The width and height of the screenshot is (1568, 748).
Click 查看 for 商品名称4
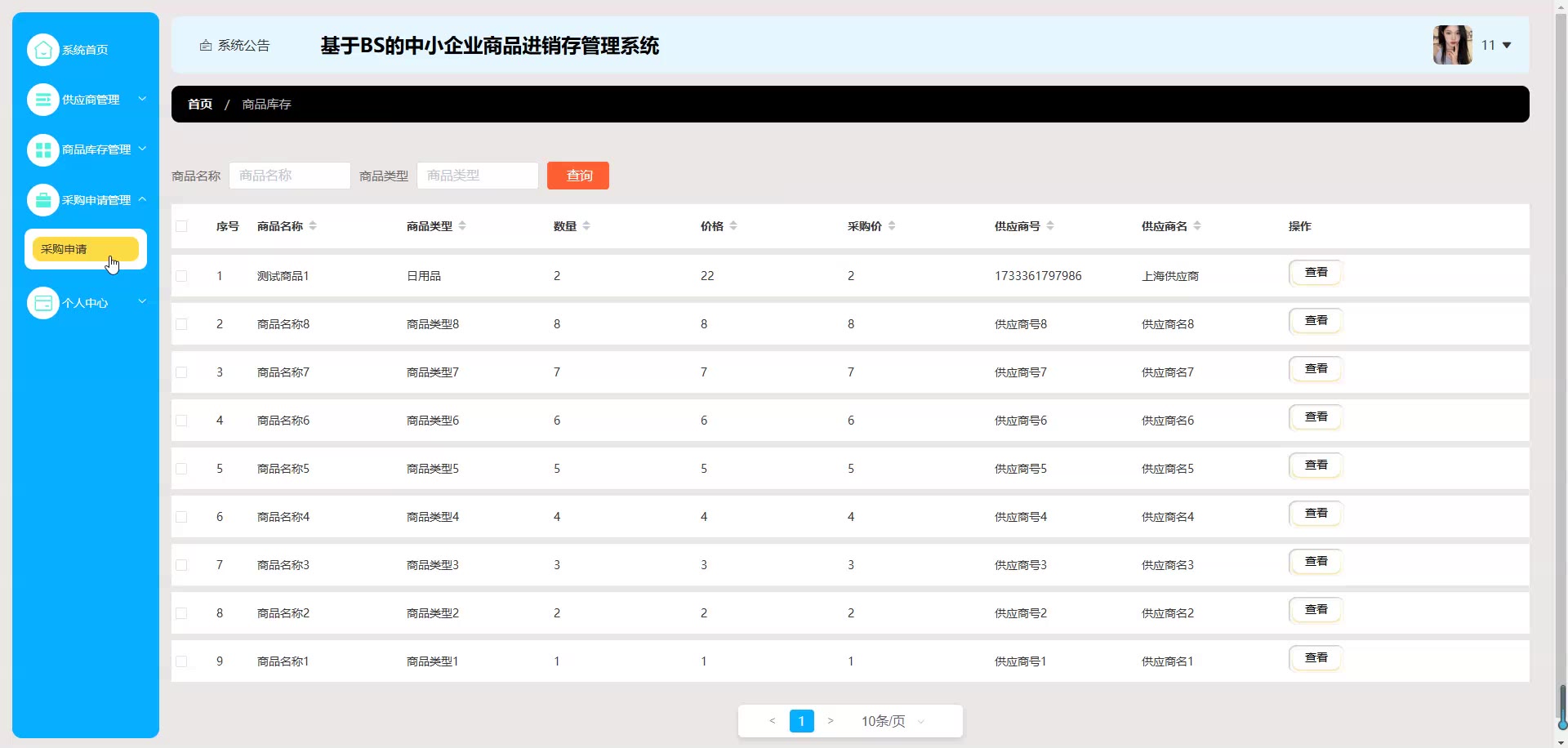coord(1316,514)
